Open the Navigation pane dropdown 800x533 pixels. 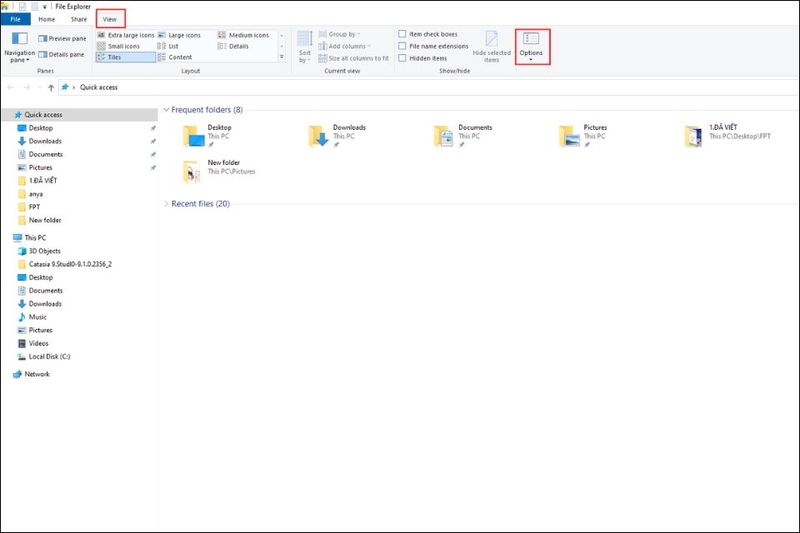click(19, 47)
